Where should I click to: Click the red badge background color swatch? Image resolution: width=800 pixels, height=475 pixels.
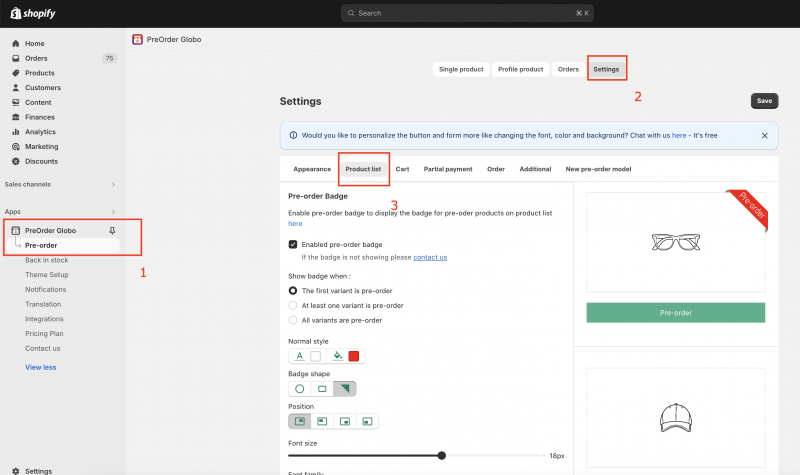pyautogui.click(x=353, y=355)
